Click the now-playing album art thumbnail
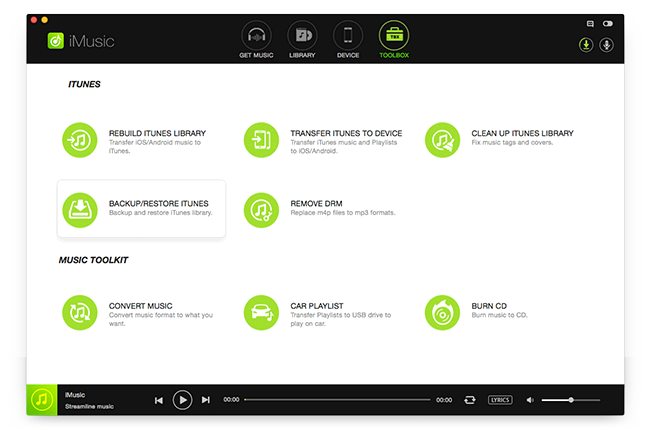The width and height of the screenshot is (650, 430). coord(42,400)
